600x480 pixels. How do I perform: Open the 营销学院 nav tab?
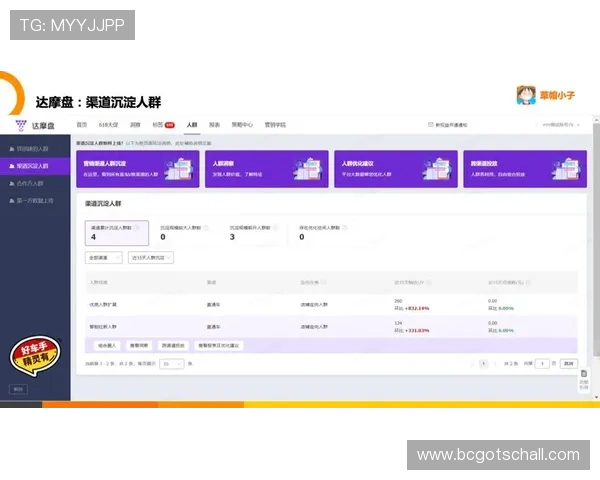pyautogui.click(x=275, y=125)
